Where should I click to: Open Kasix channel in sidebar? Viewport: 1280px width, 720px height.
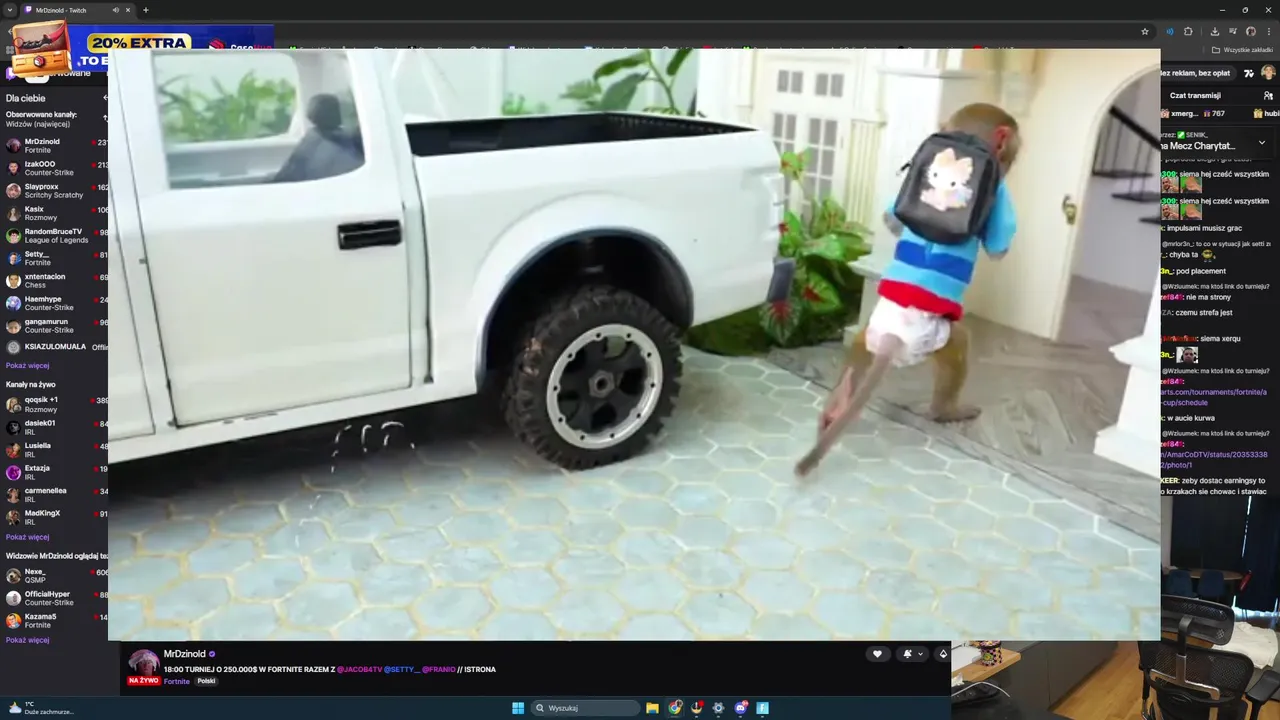point(55,213)
